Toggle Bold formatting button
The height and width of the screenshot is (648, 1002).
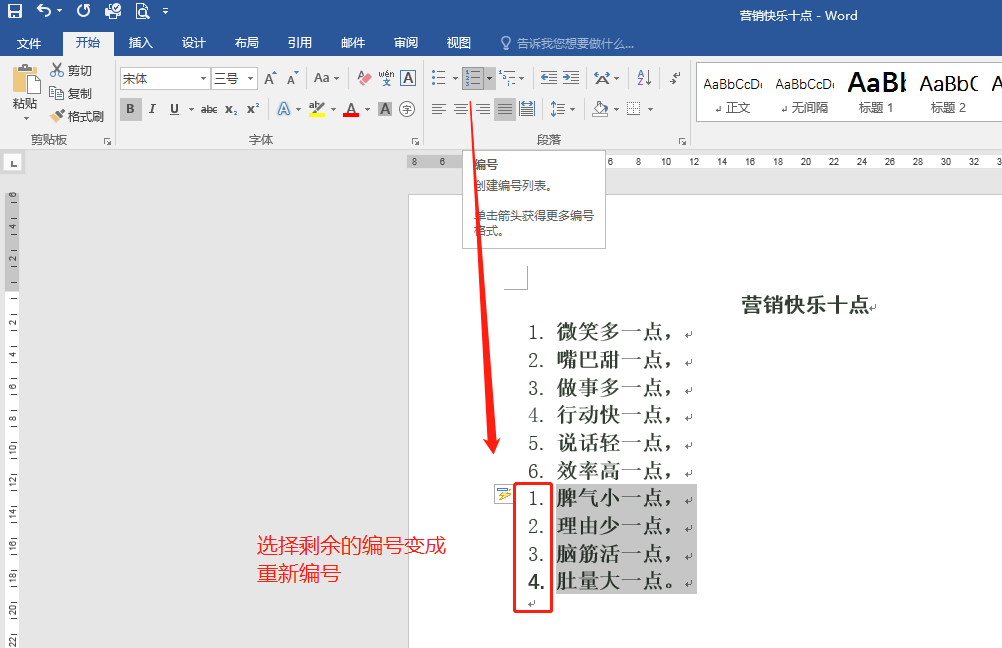(x=130, y=109)
